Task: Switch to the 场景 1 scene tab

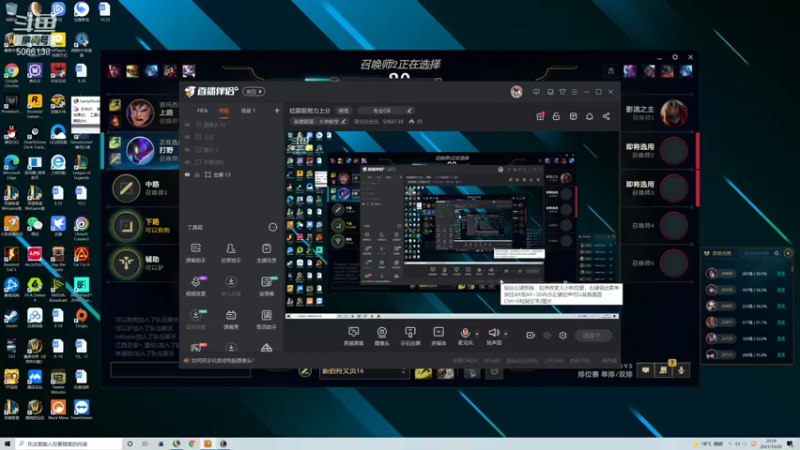Action: (x=248, y=111)
